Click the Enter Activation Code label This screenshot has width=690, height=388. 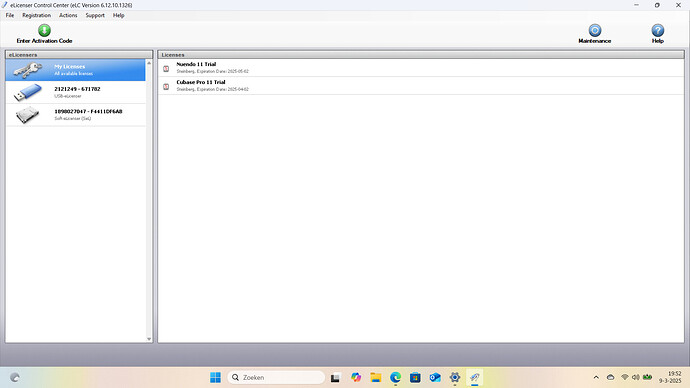pyautogui.click(x=44, y=41)
